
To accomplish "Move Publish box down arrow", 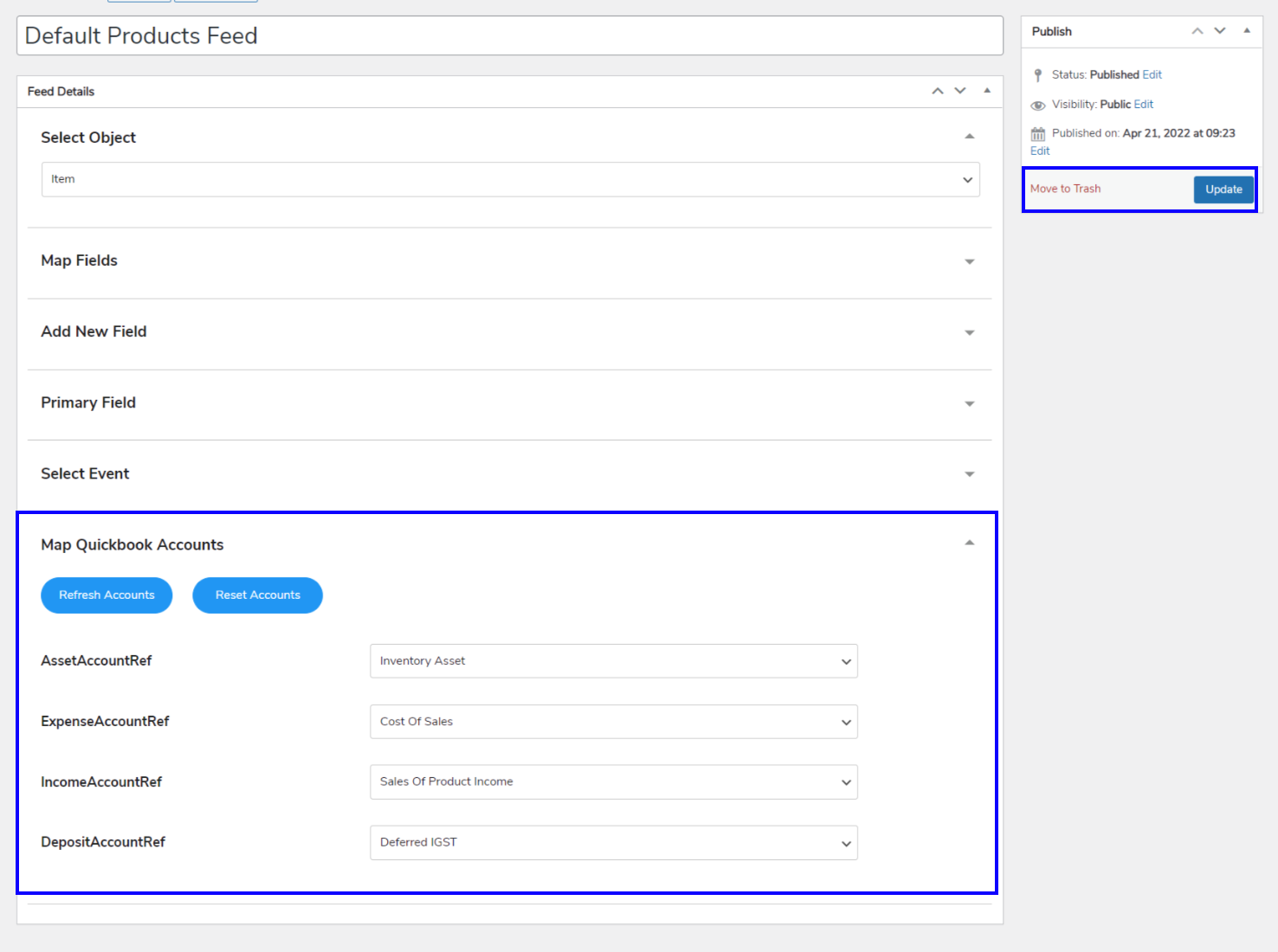I will click(1220, 31).
